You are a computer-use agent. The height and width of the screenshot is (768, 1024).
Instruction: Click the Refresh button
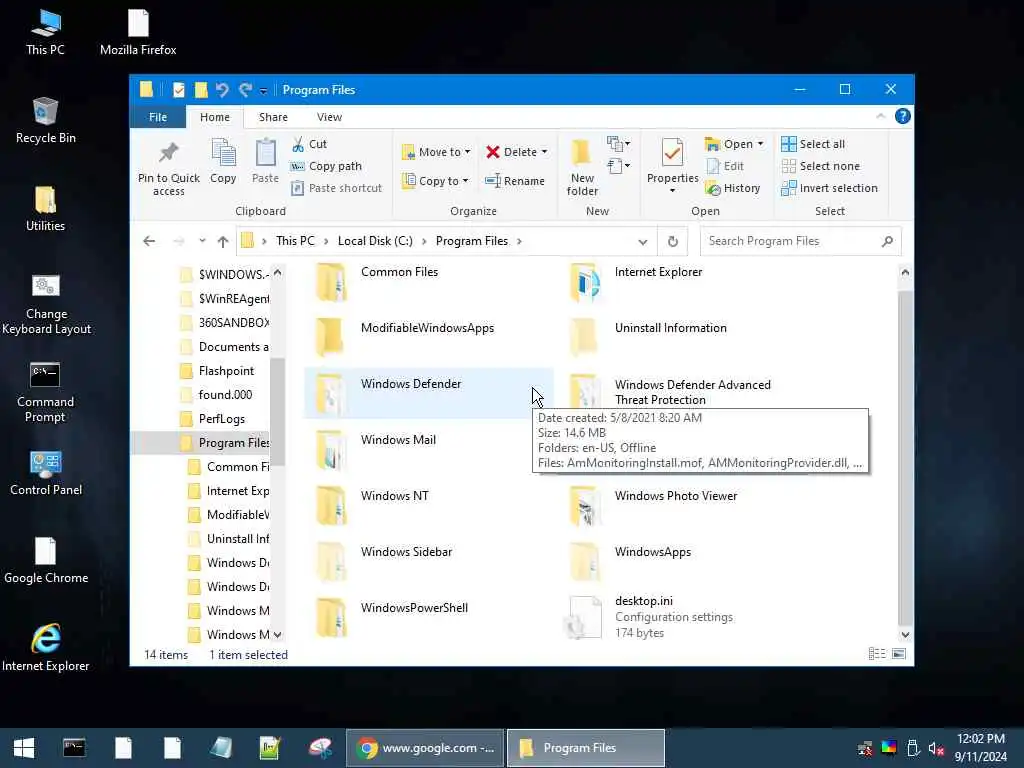(673, 242)
